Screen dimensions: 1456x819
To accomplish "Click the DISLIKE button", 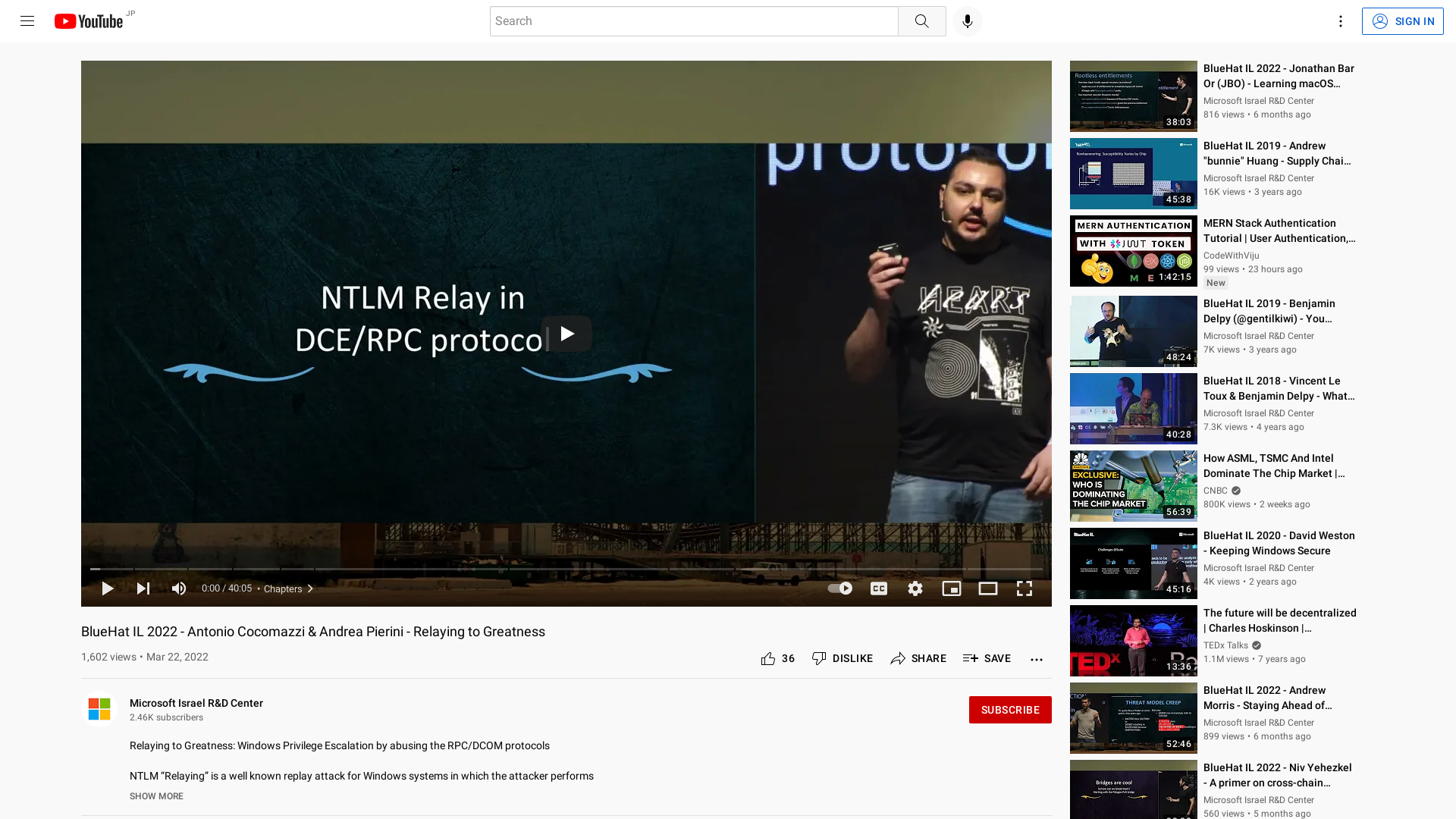I will tap(842, 658).
